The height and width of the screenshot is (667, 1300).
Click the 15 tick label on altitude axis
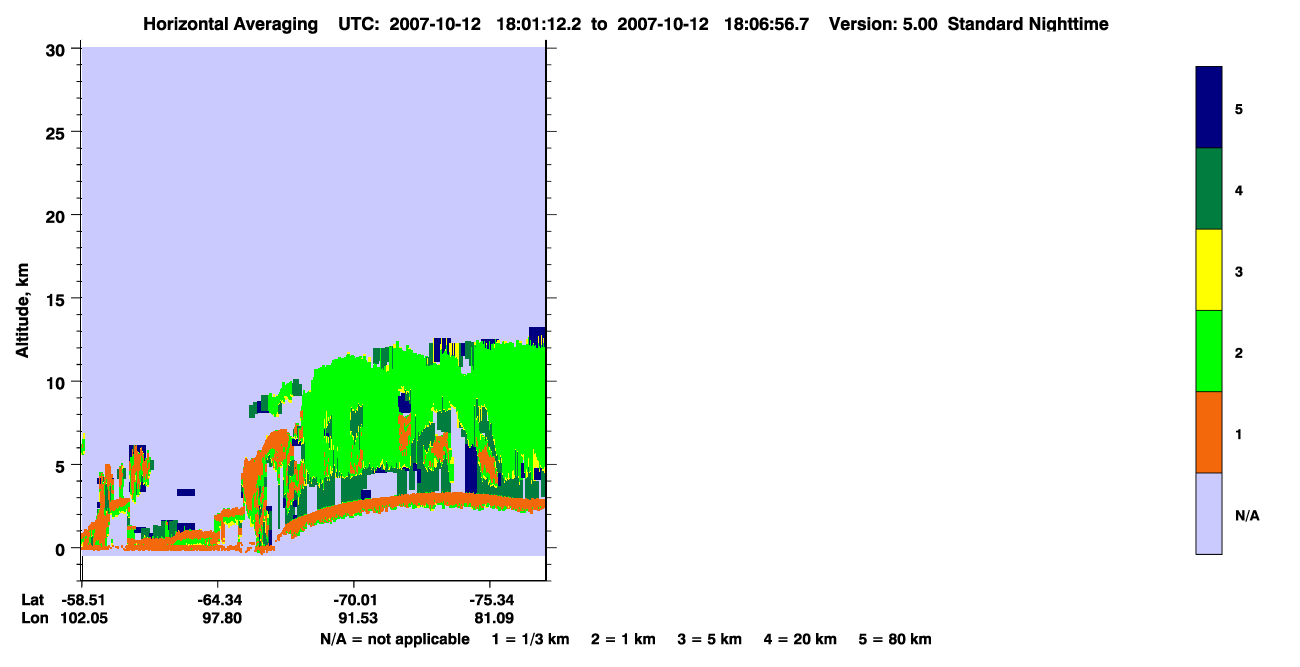[56, 299]
